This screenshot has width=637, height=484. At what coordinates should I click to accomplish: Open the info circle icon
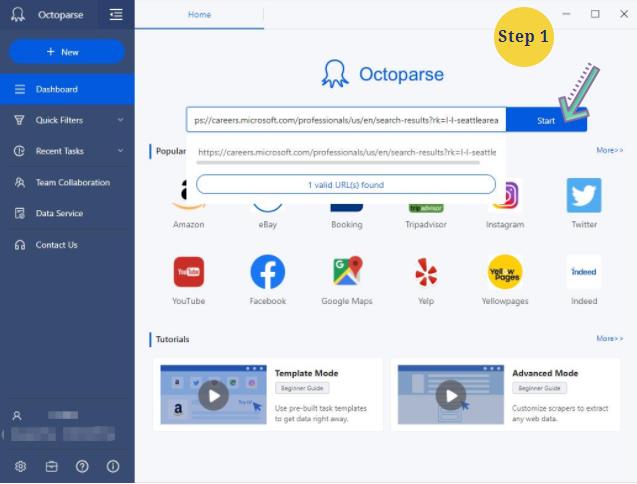tap(113, 467)
